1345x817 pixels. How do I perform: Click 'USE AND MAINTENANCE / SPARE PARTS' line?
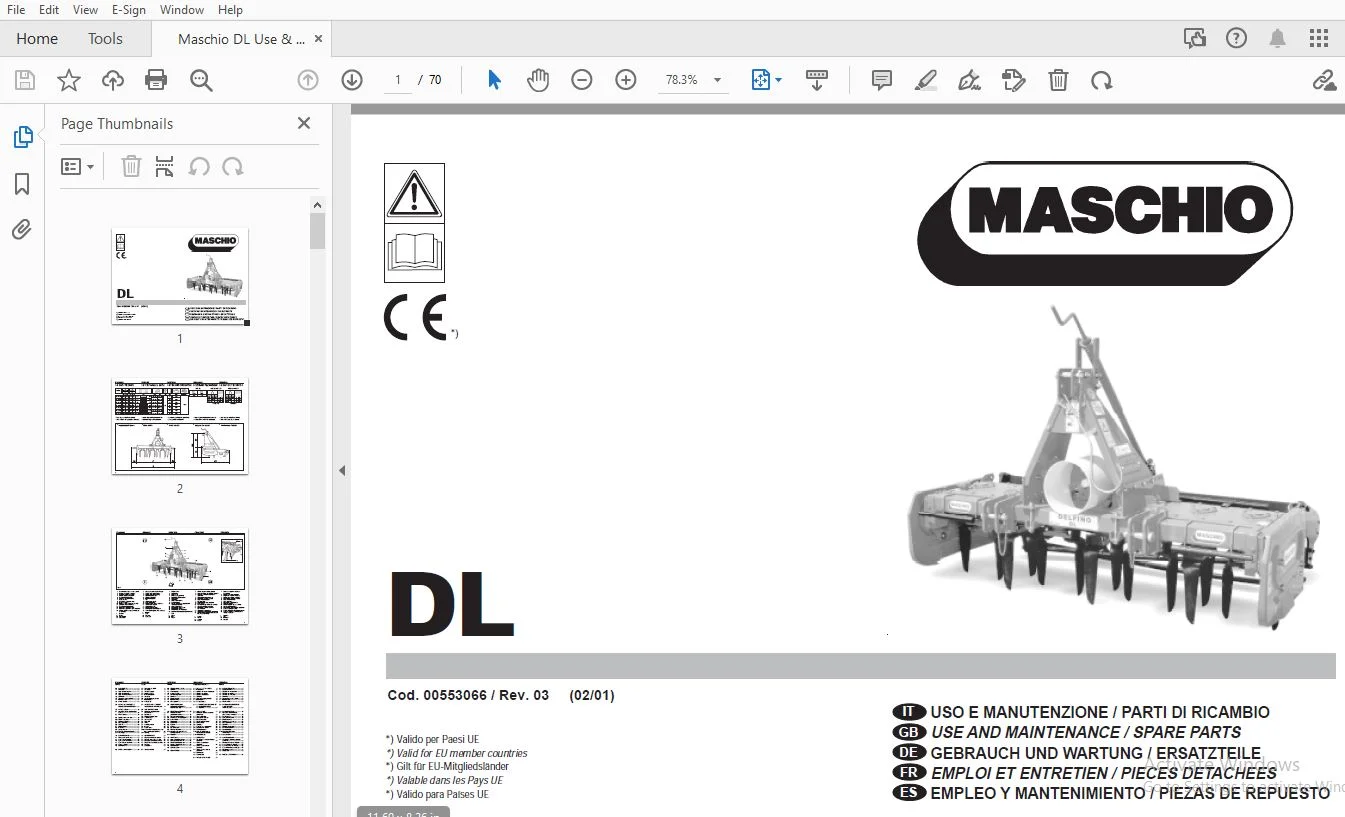coord(1086,733)
